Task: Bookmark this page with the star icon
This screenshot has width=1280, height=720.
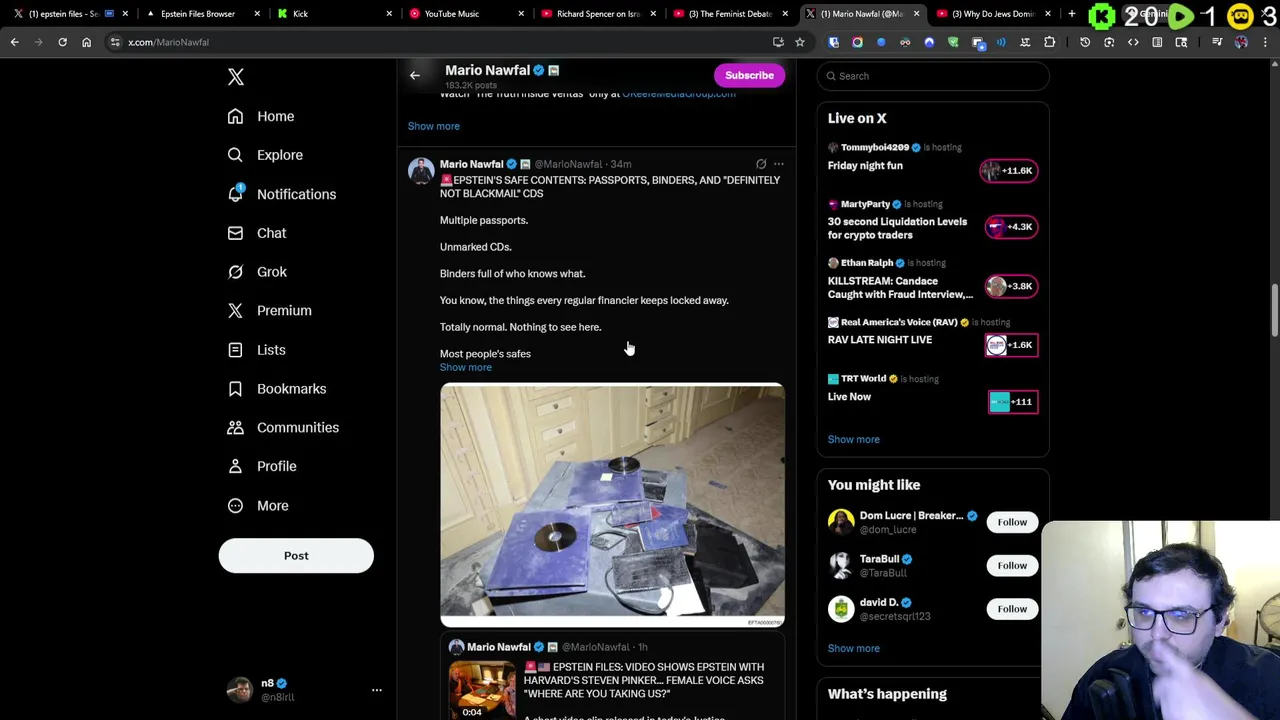Action: click(x=799, y=42)
